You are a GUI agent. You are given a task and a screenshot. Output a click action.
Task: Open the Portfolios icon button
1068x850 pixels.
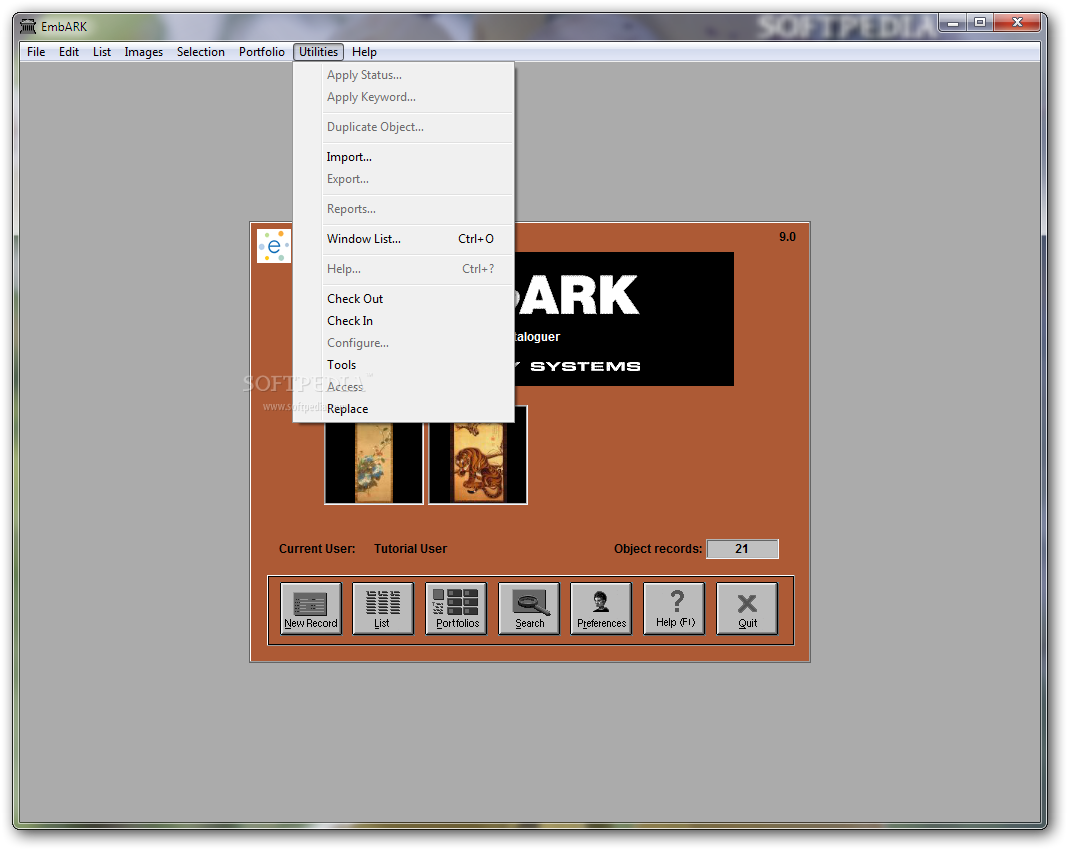(x=456, y=608)
